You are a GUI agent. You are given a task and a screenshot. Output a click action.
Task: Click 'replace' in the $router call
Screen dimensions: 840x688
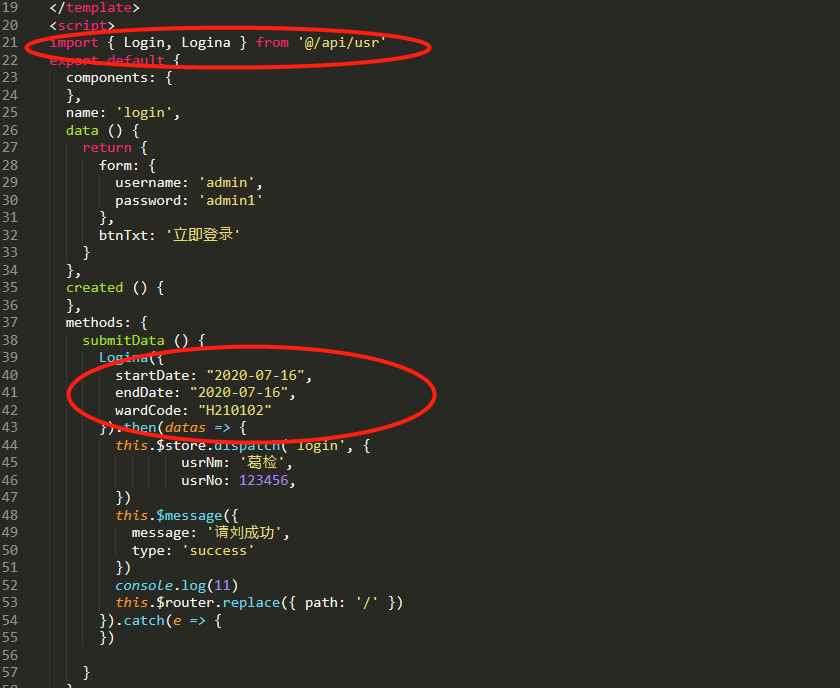click(x=251, y=603)
